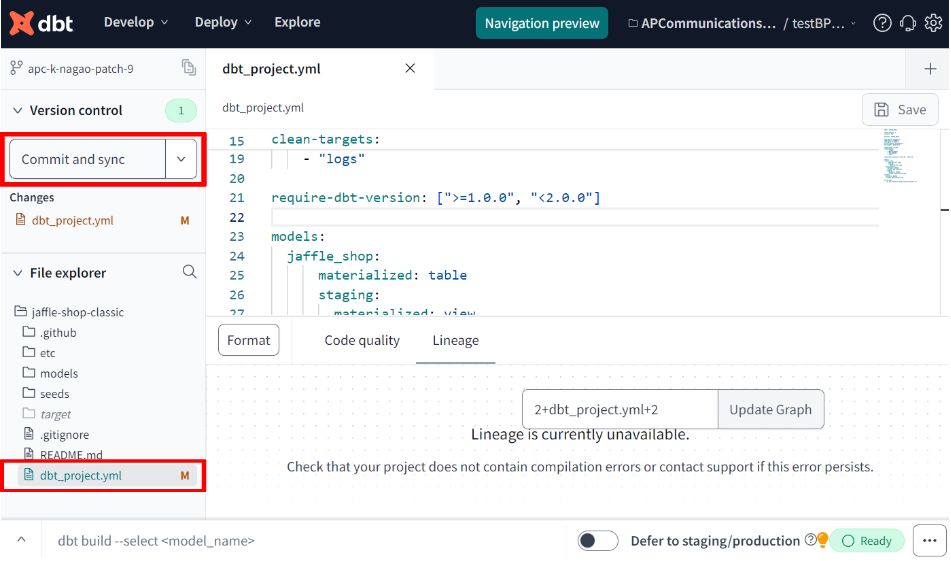Go to Explore
Viewport: 951px width, 561px height.
point(297,22)
